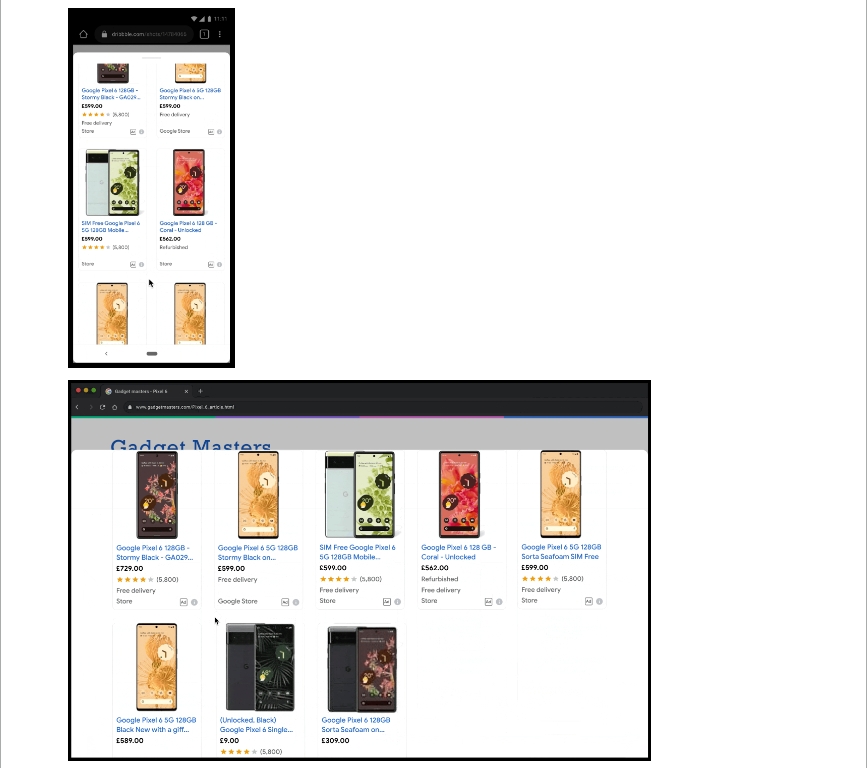Open a new tab with plus icon
Screen dimensions: 867x768
pos(201,391)
